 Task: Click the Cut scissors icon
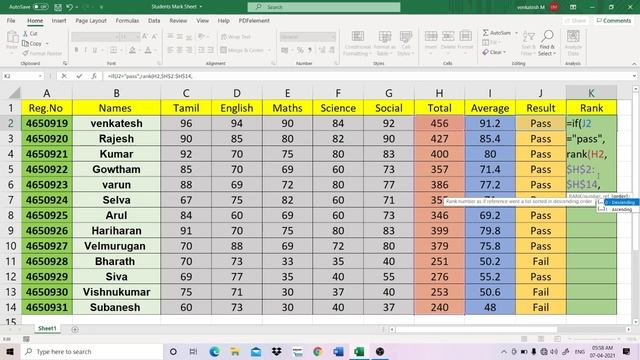(x=25, y=33)
